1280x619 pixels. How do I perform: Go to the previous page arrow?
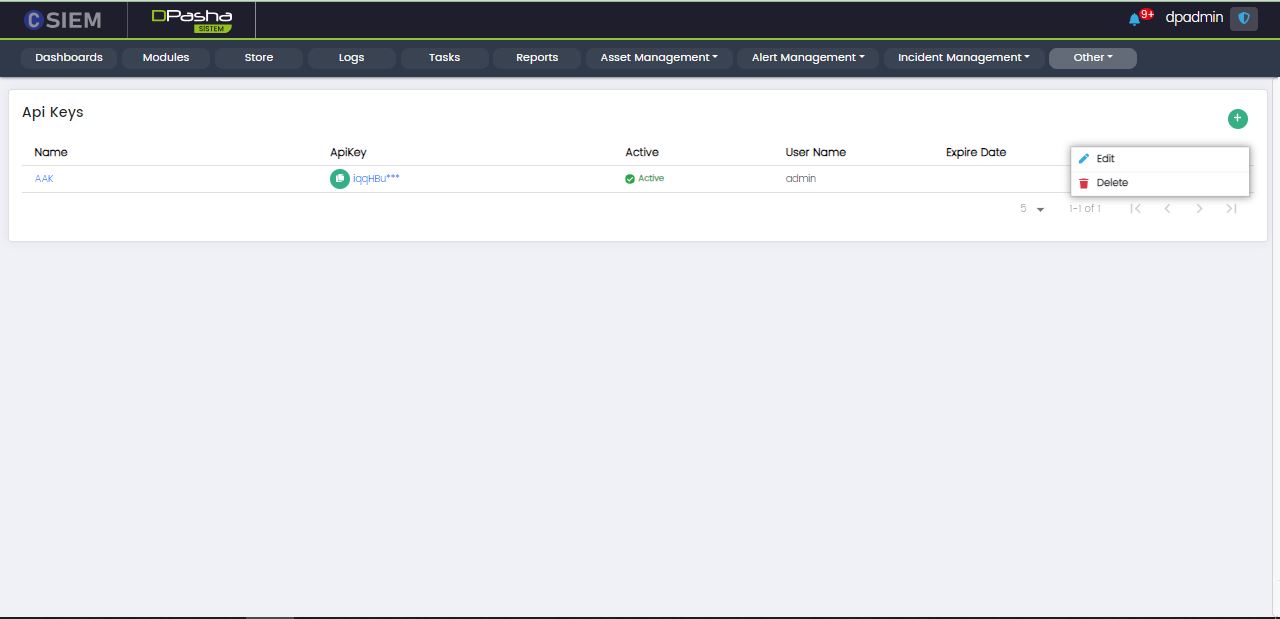[1167, 209]
